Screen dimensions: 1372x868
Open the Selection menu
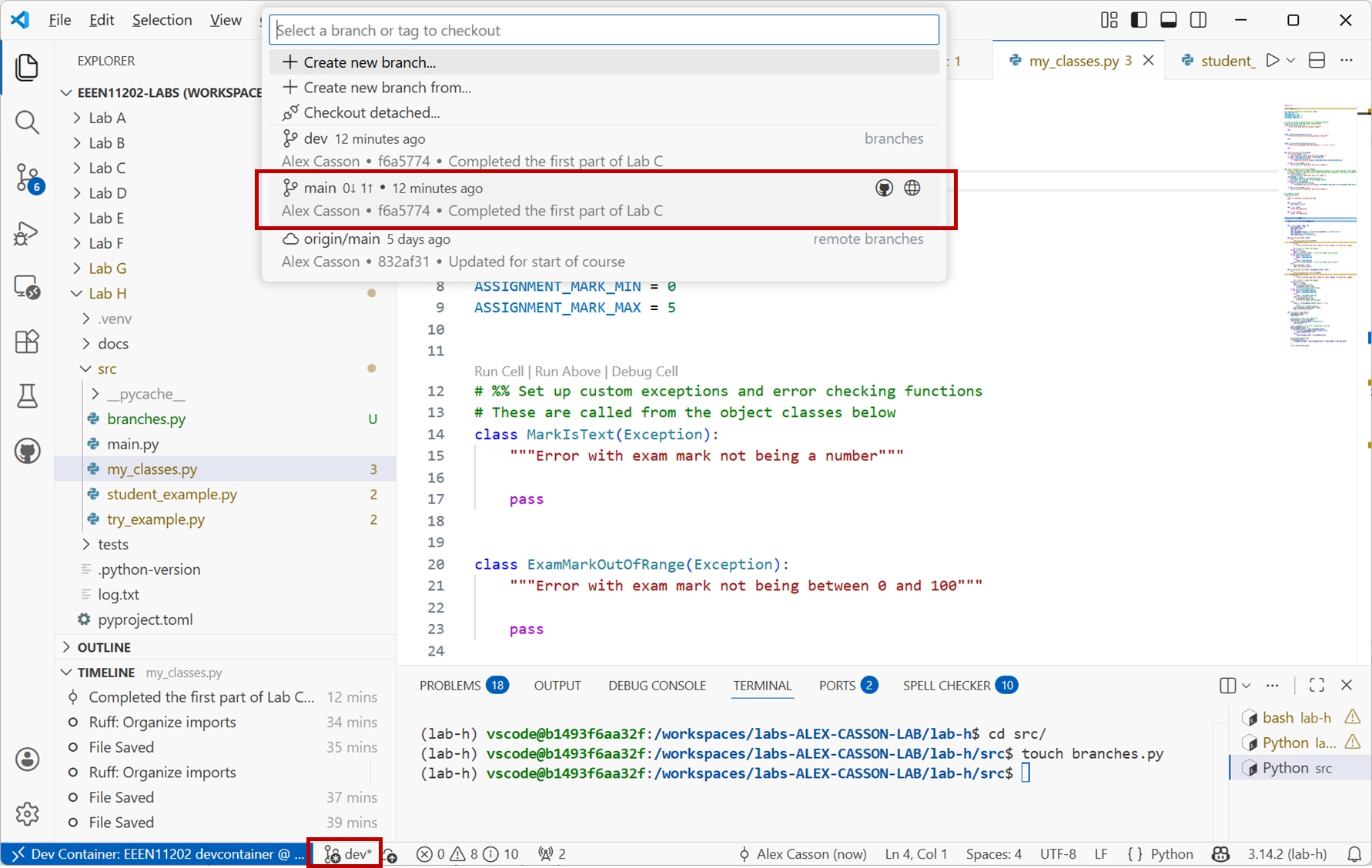162,20
